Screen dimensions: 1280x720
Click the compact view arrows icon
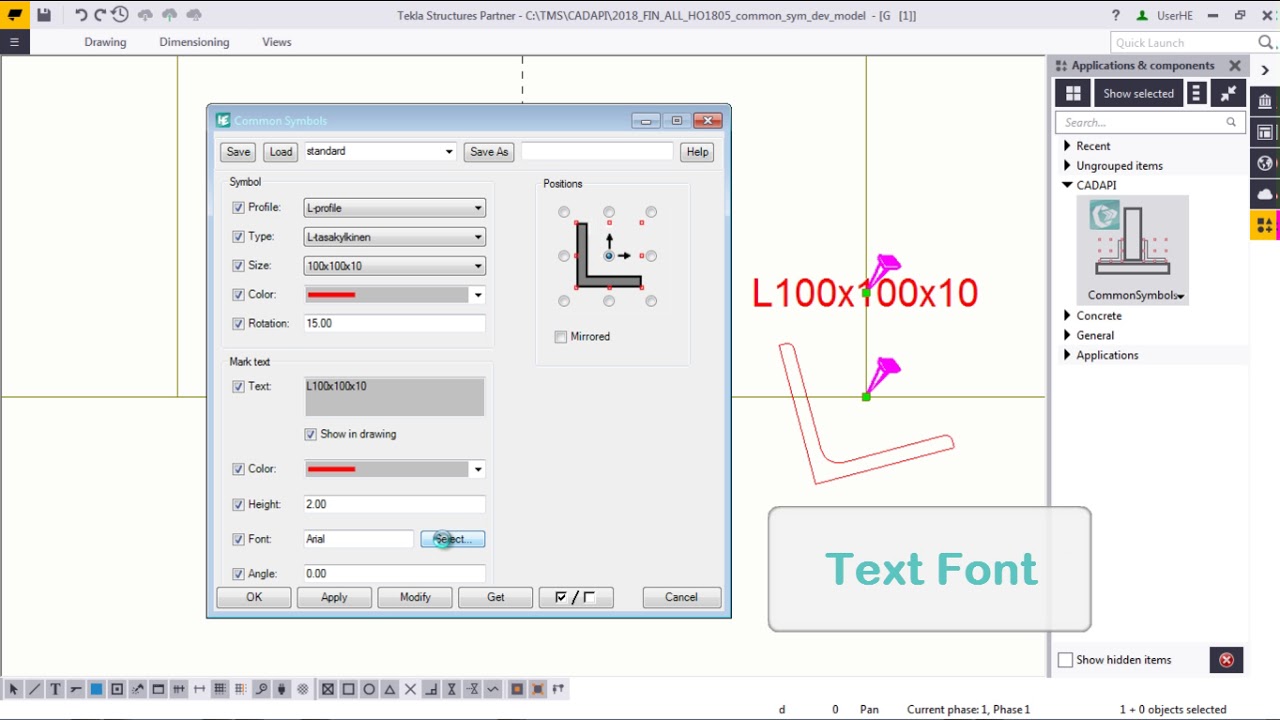1228,93
